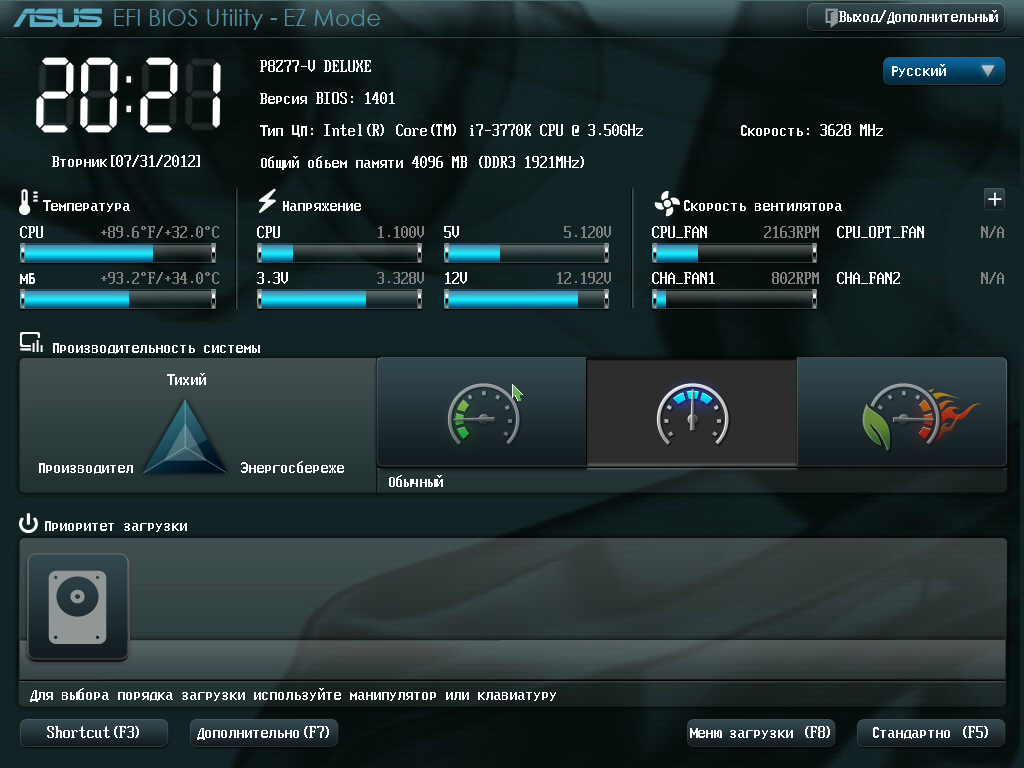Viewport: 1024px width, 768px height.
Task: Load defaults with Стандартно (F5)
Action: [931, 733]
